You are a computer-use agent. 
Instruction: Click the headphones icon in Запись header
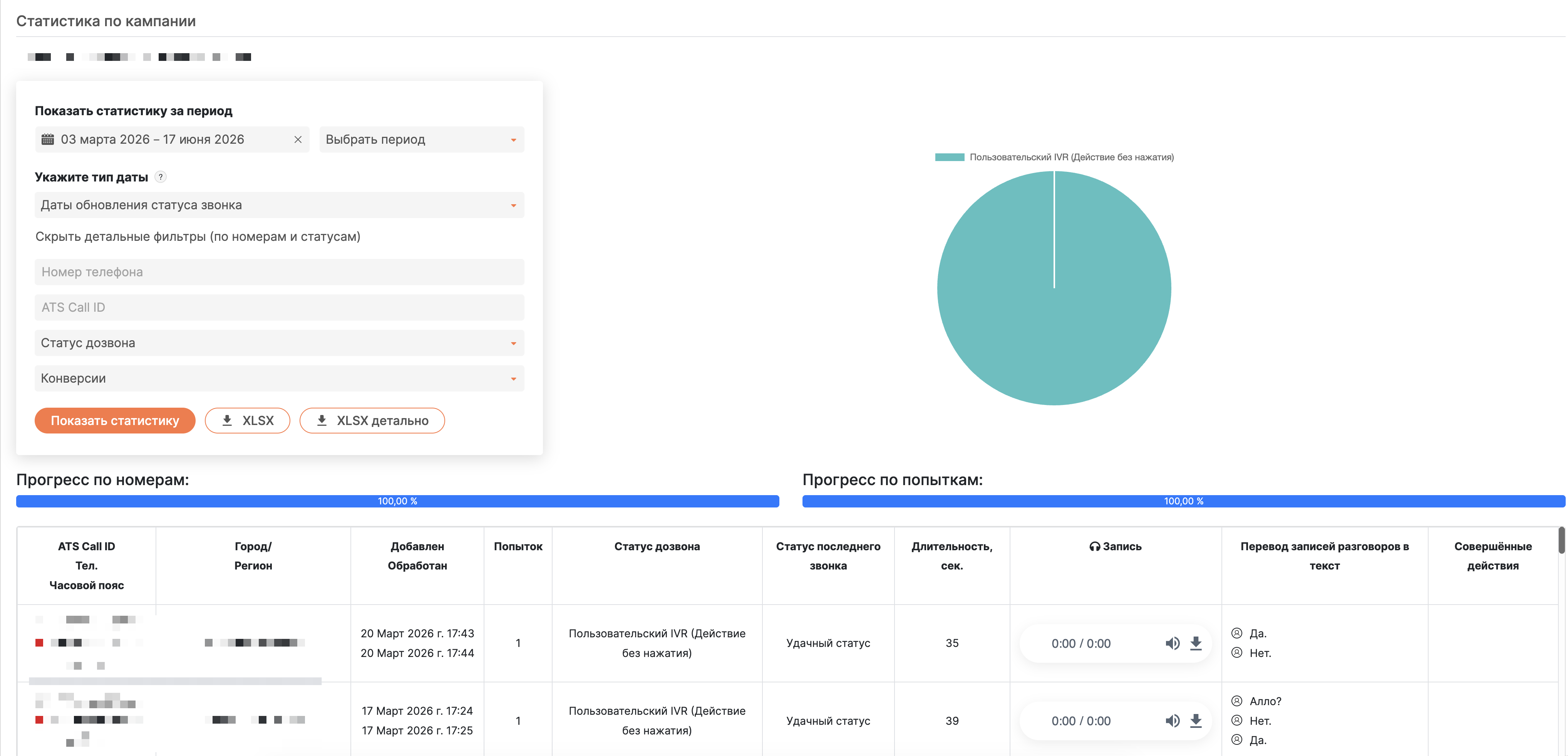pyautogui.click(x=1094, y=546)
